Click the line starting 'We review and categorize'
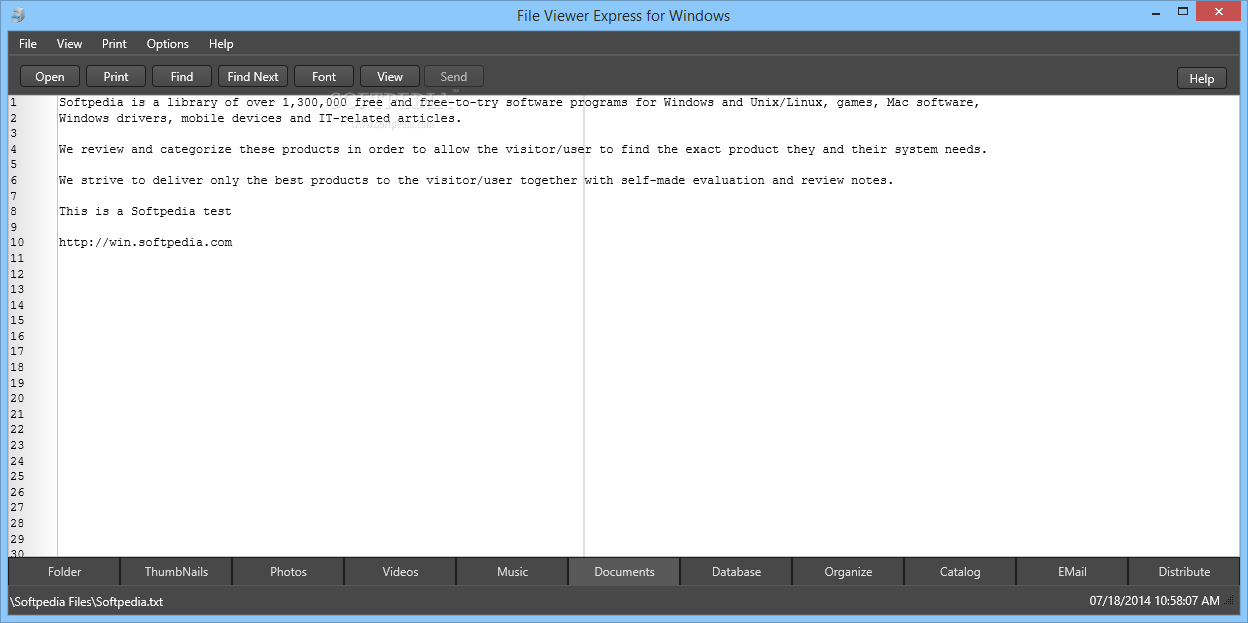1248x623 pixels. (x=523, y=149)
